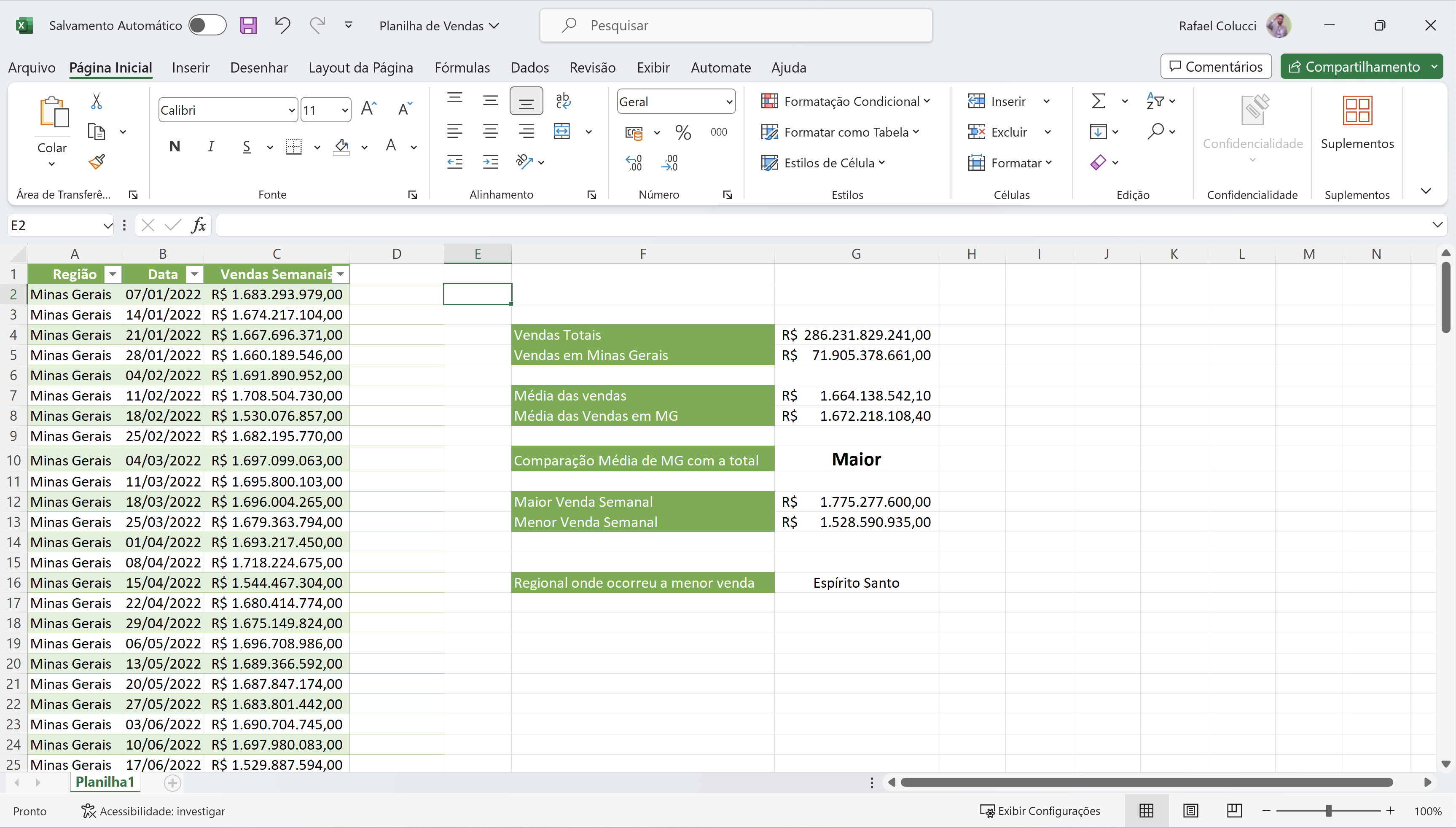This screenshot has width=1456, height=828.
Task: Switch to the Layout da Página tab
Action: click(360, 68)
